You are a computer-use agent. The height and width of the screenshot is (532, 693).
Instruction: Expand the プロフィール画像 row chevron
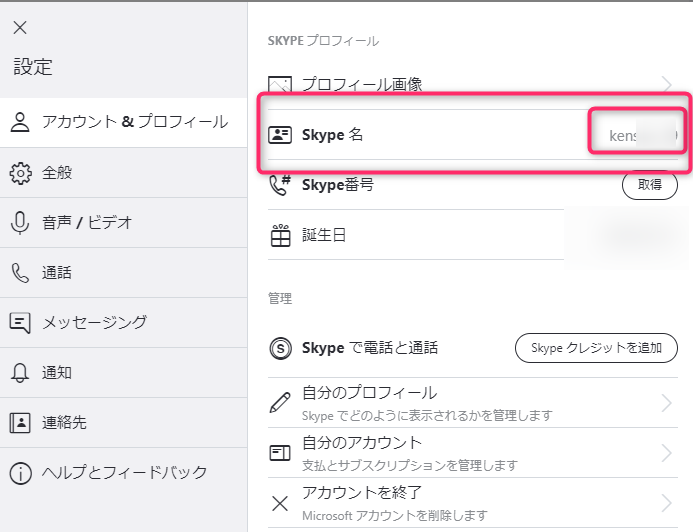[x=667, y=85]
